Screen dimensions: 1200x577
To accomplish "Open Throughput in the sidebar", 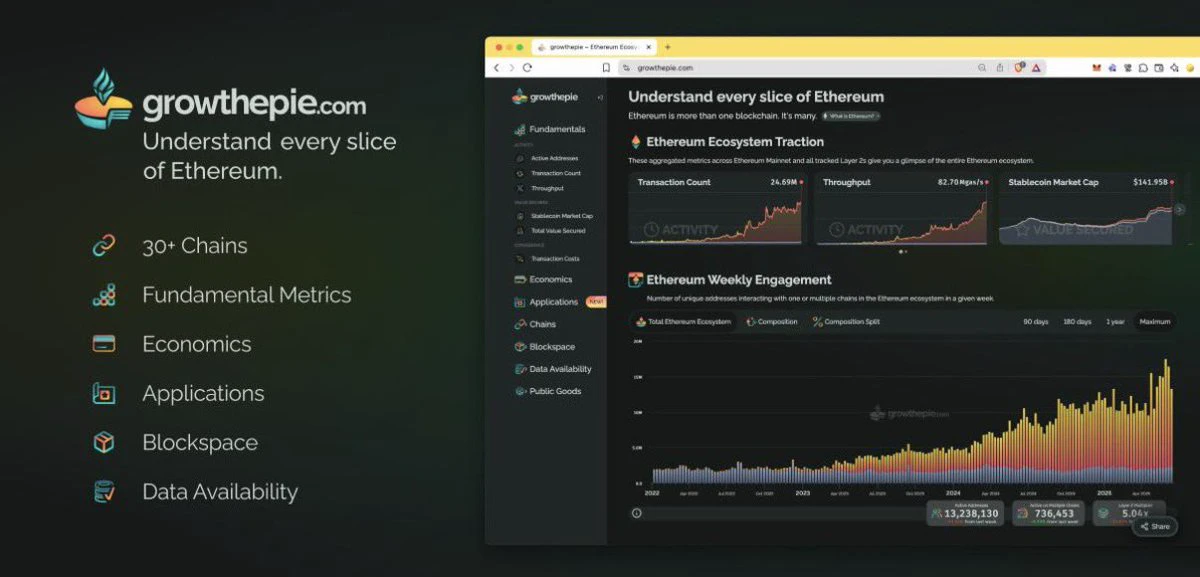I will click(x=540, y=188).
